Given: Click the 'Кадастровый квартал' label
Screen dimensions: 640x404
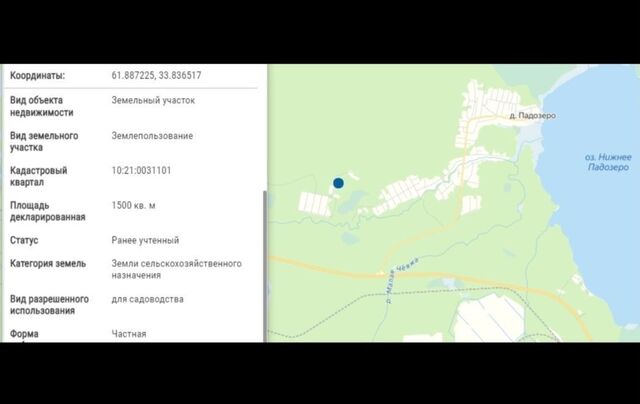Looking at the screenshot, I should tap(38, 176).
